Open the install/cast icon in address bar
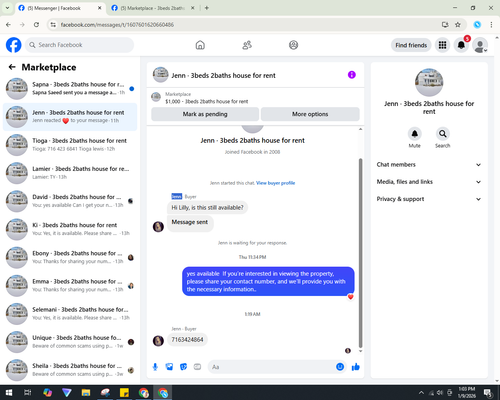Image resolution: width=500 pixels, height=400 pixels. tap(445, 25)
